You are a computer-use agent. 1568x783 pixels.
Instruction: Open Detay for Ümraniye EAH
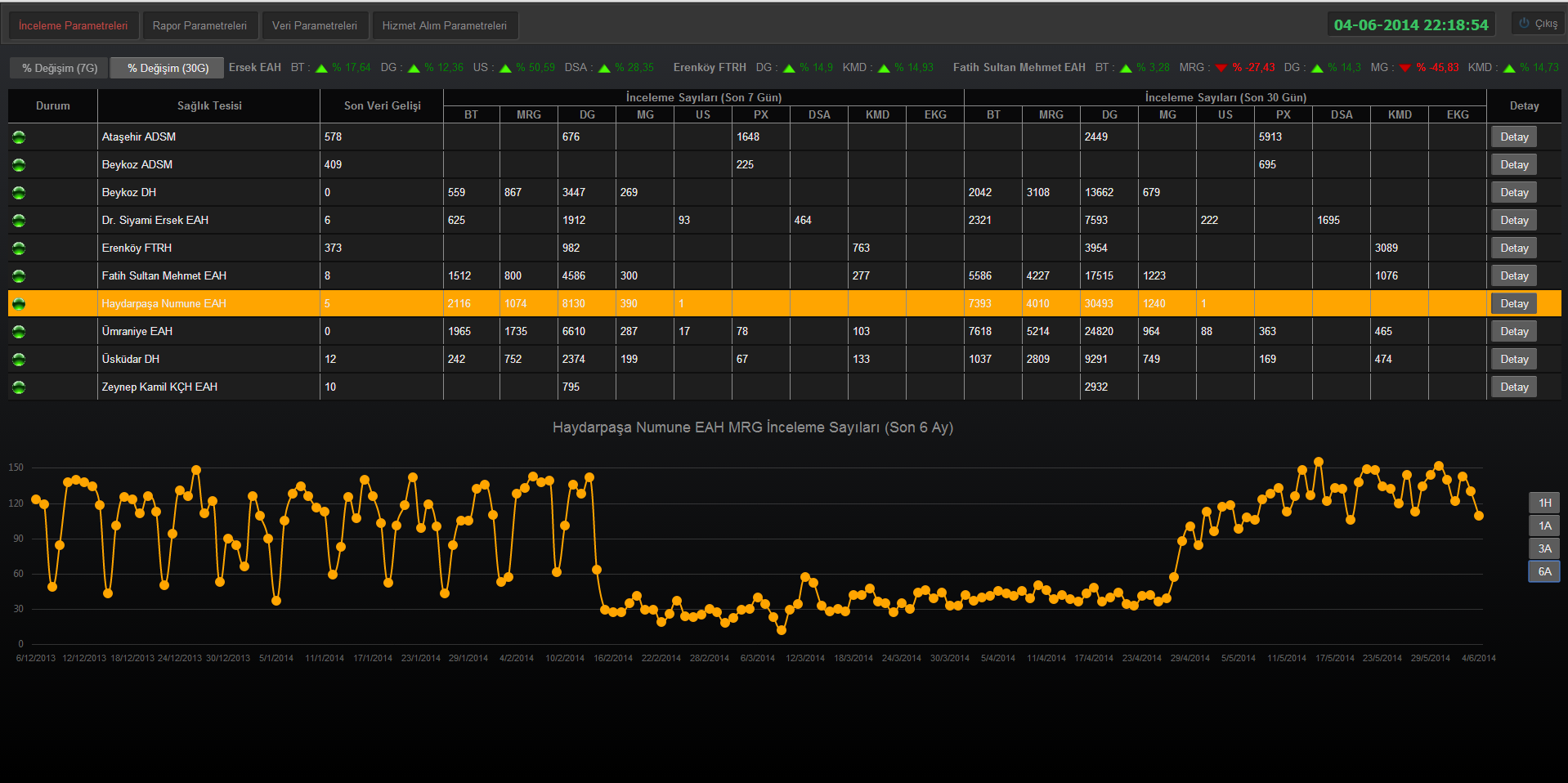pyautogui.click(x=1514, y=331)
